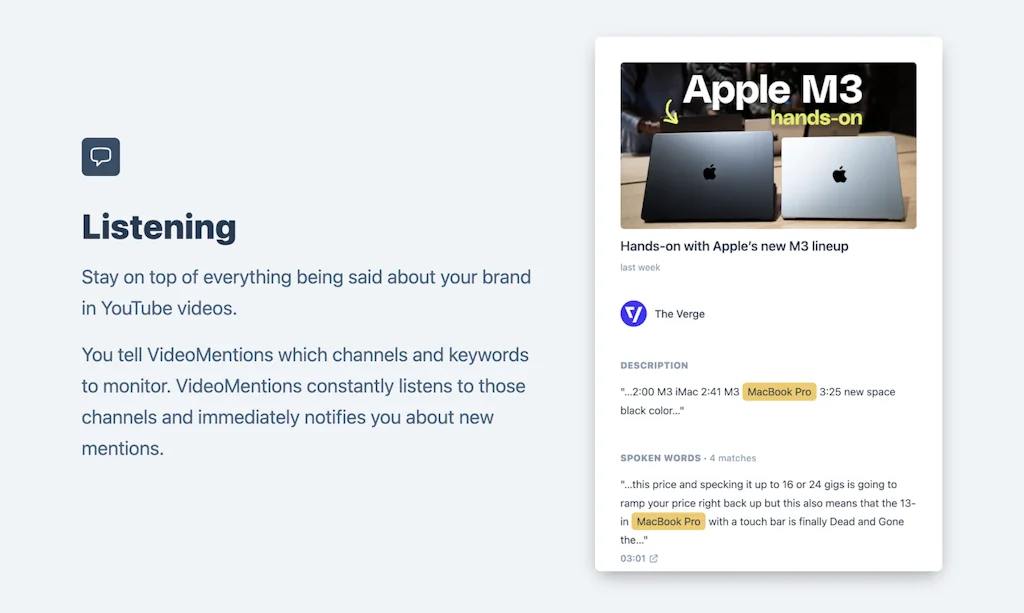Click the Apple logo on the dark MacBook
1024x613 pixels.
pos(710,172)
